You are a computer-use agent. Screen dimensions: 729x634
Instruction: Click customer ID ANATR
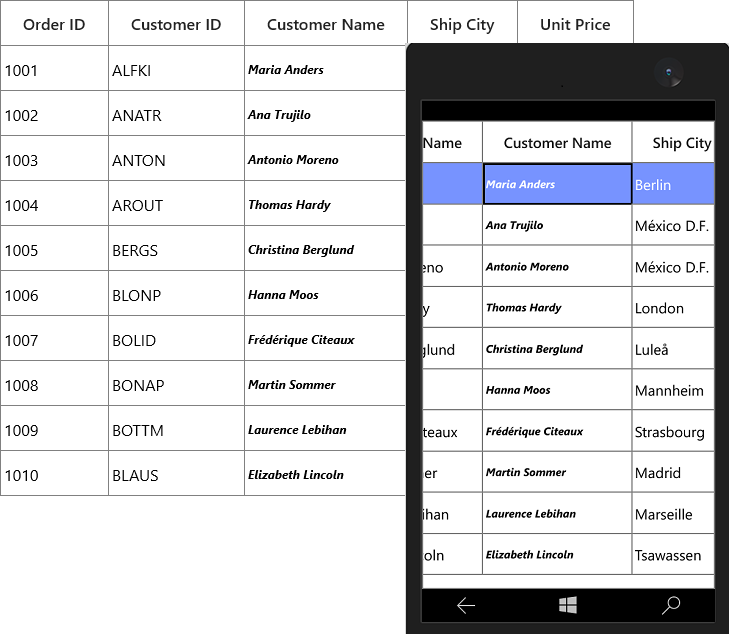[x=176, y=113]
